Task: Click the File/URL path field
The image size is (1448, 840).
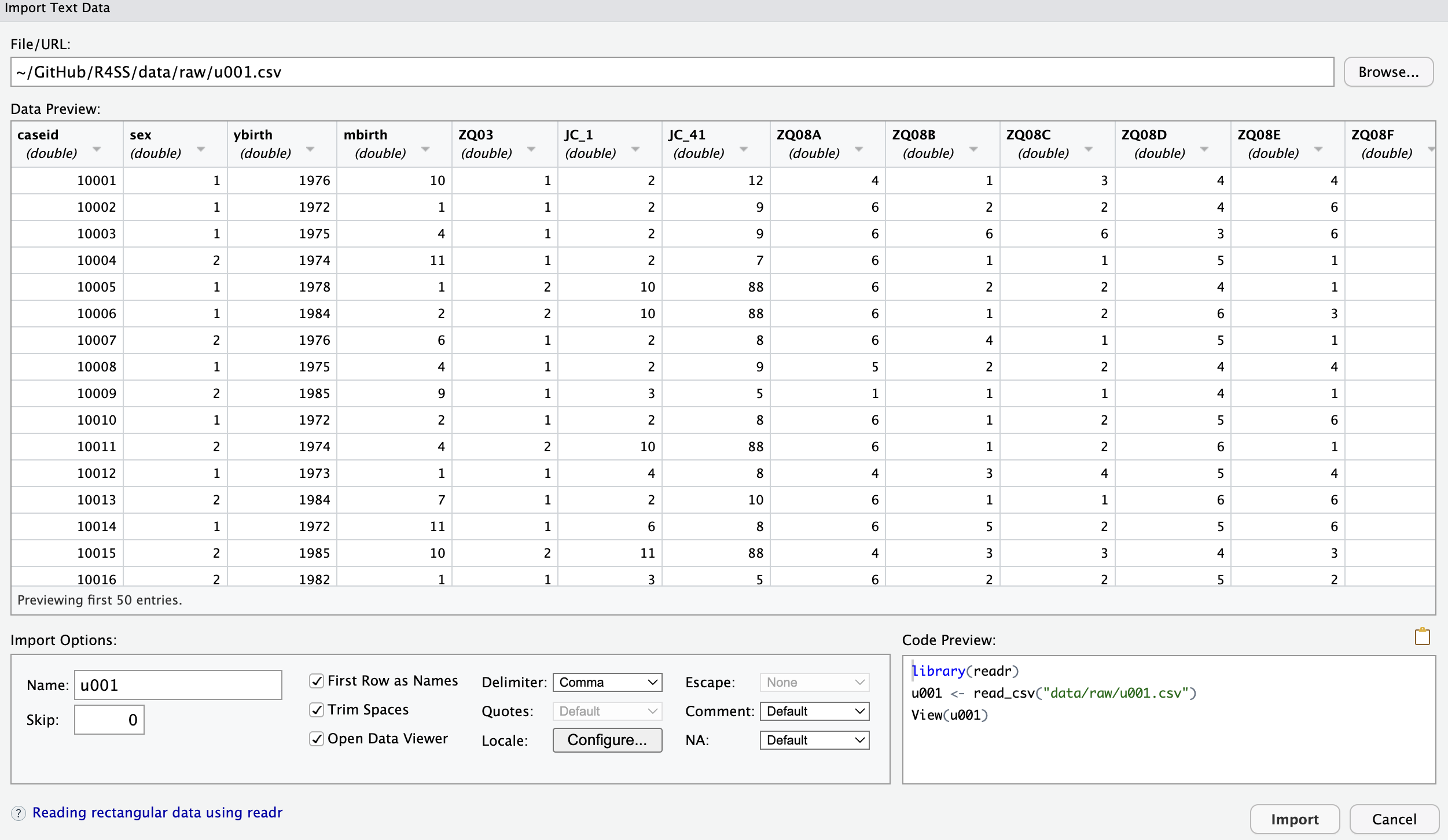Action: 671,72
